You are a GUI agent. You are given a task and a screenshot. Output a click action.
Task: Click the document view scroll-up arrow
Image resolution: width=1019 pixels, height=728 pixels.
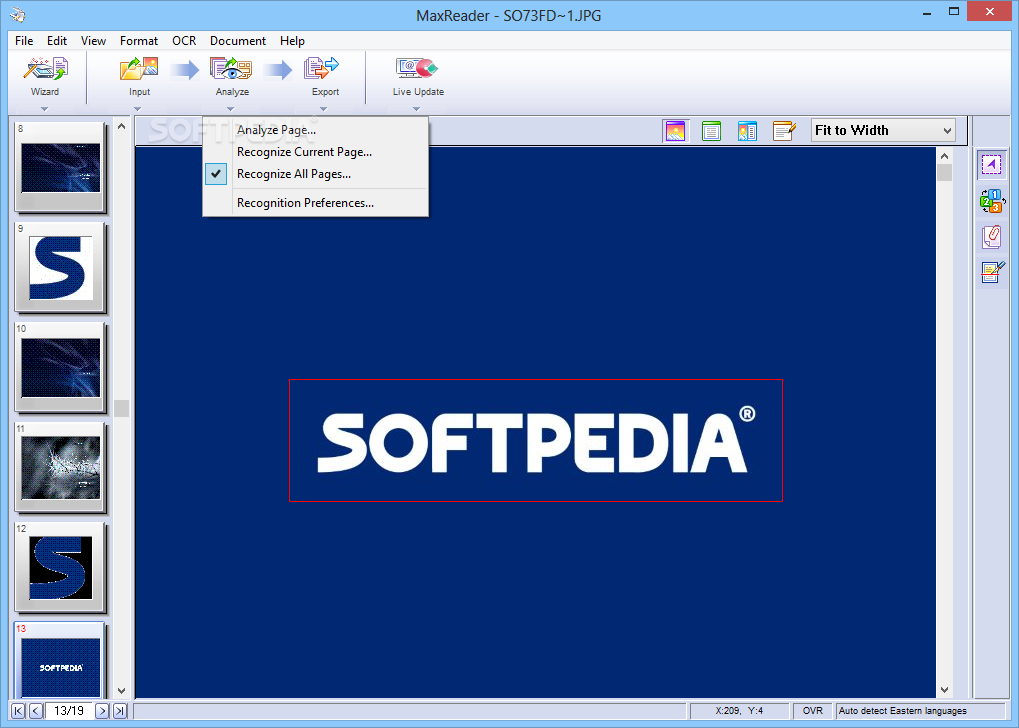(944, 156)
